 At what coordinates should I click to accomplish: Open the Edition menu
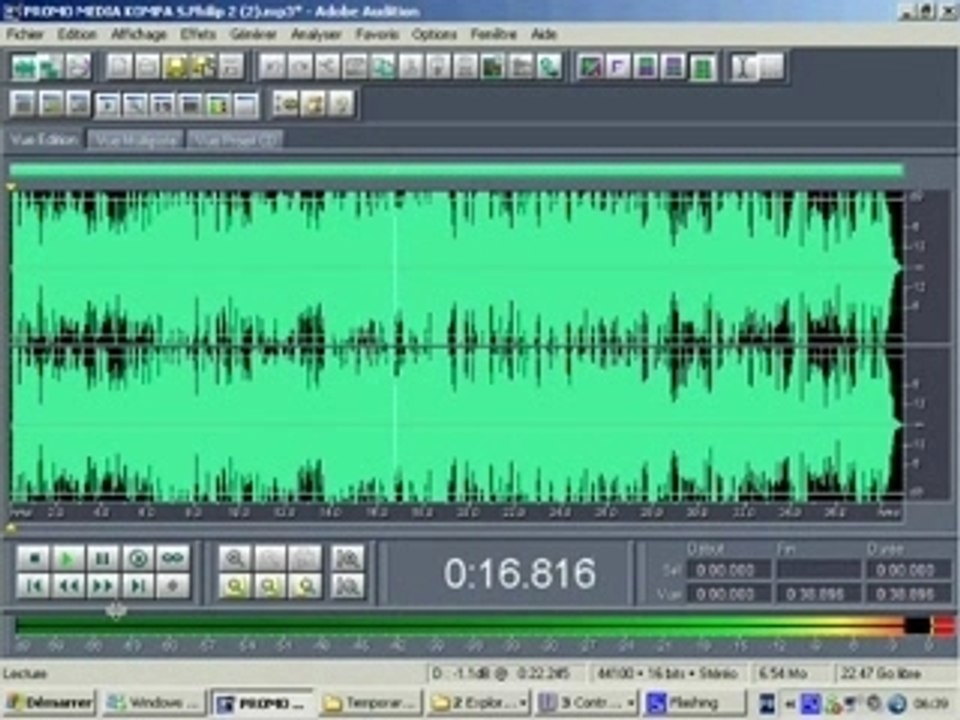[x=77, y=34]
